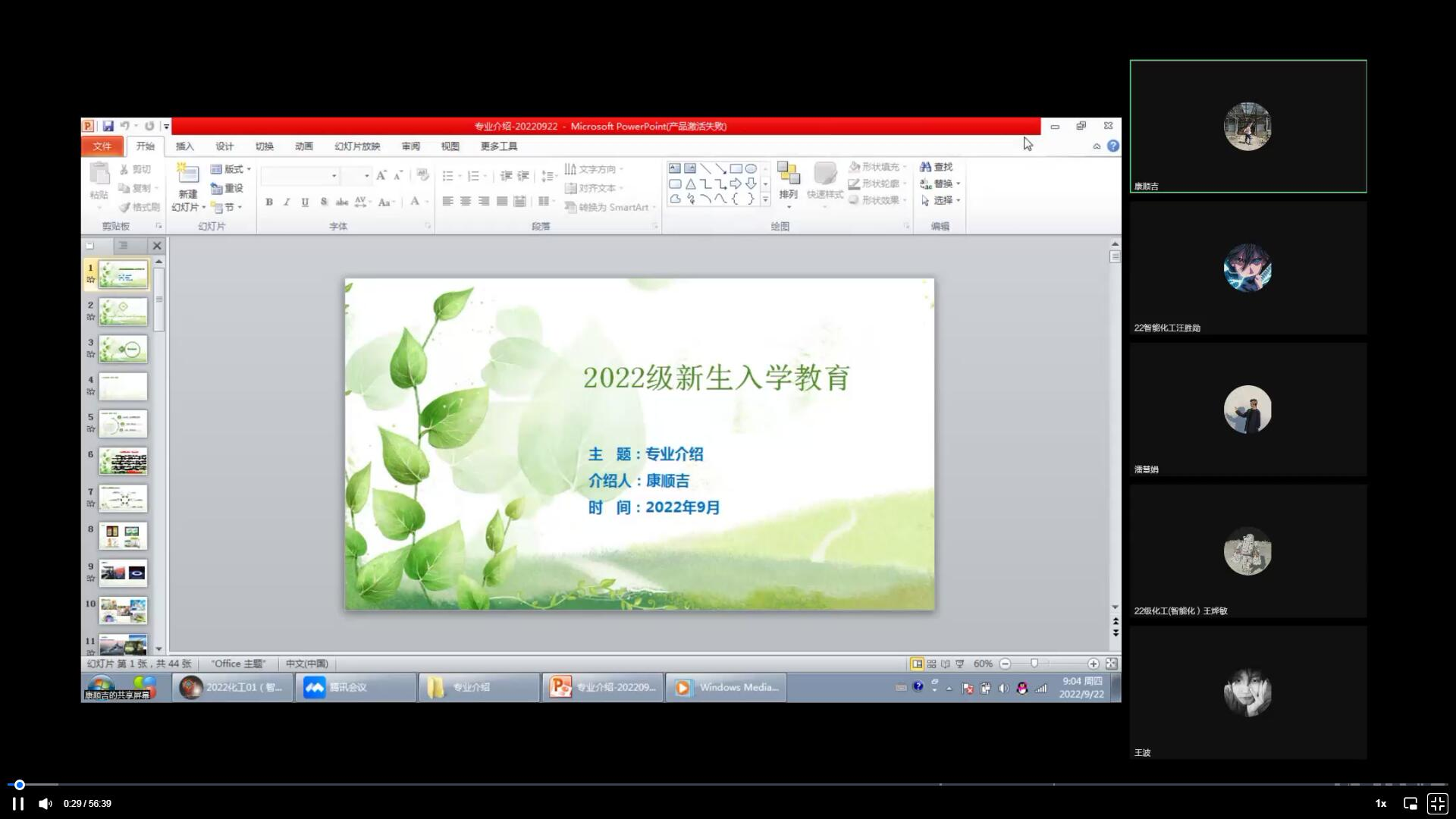Click the Arrange (排列) icon
This screenshot has height=819, width=1456.
point(788,174)
